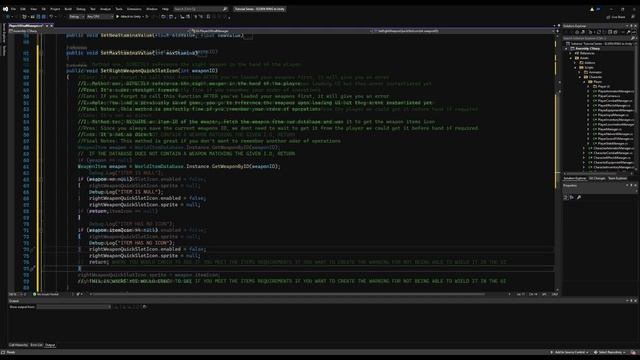Close the Output panel
The height and width of the screenshot is (360, 640).
point(635,300)
